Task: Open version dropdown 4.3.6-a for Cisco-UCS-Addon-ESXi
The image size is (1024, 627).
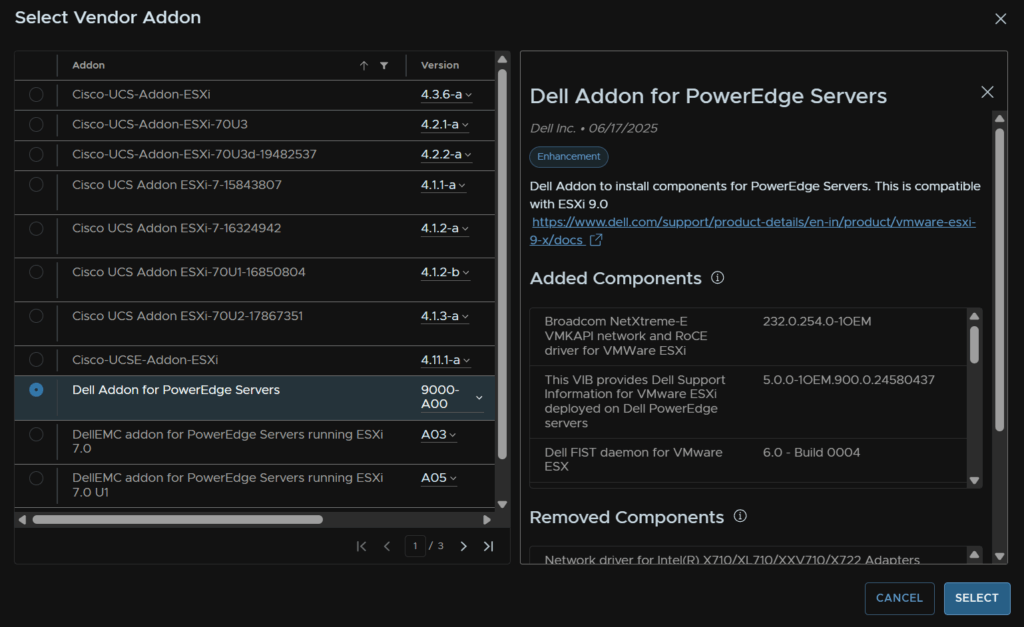Action: (446, 95)
